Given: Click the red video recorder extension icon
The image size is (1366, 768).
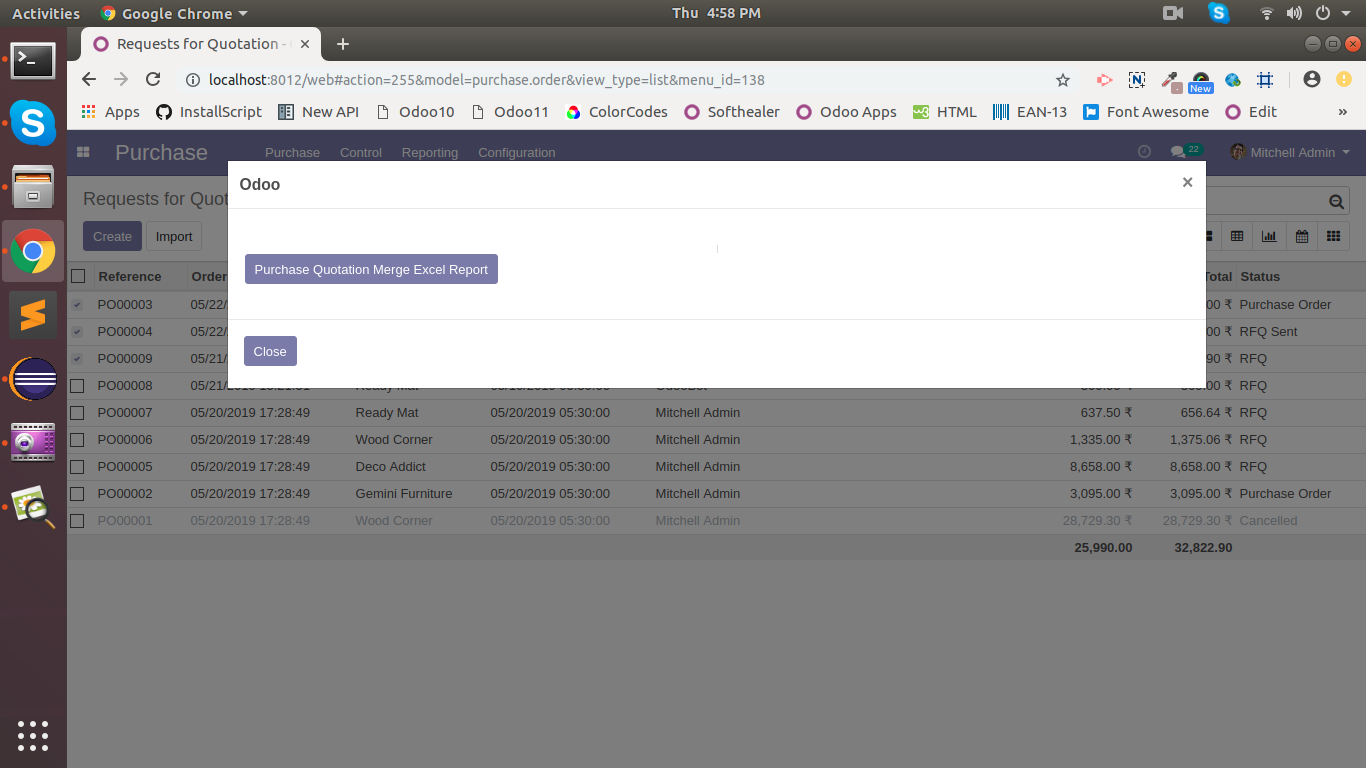Looking at the screenshot, I should point(1105,80).
